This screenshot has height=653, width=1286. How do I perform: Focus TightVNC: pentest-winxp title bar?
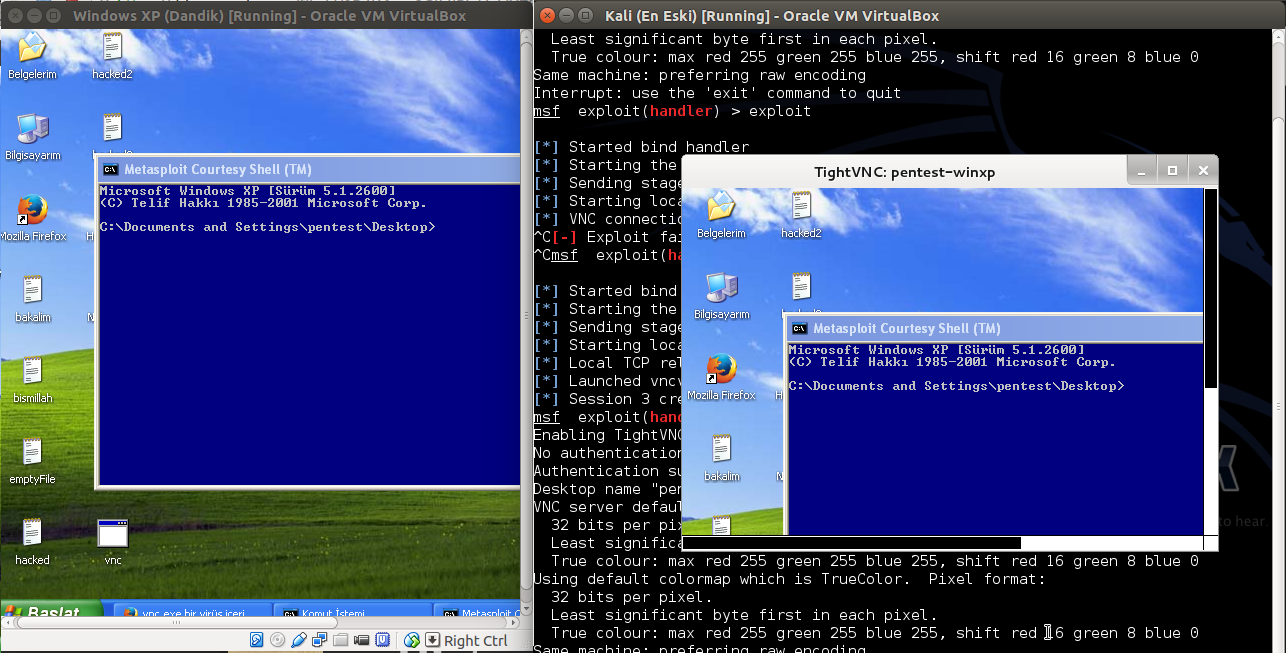905,172
